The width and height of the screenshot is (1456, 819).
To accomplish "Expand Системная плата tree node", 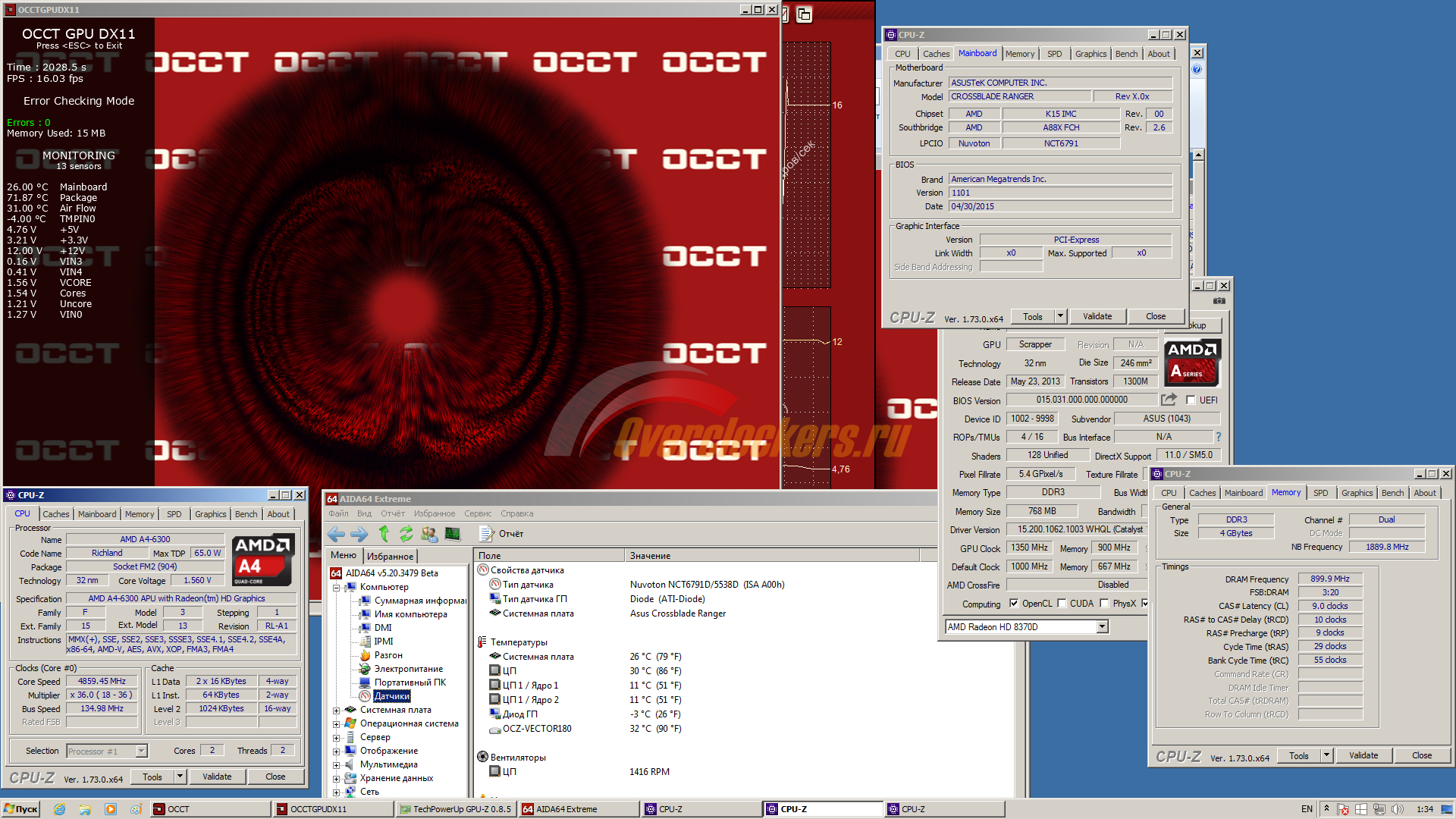I will pos(336,711).
